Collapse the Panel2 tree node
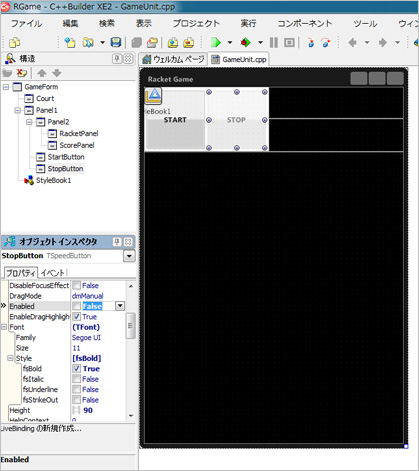This screenshot has width=419, height=471. [x=29, y=122]
